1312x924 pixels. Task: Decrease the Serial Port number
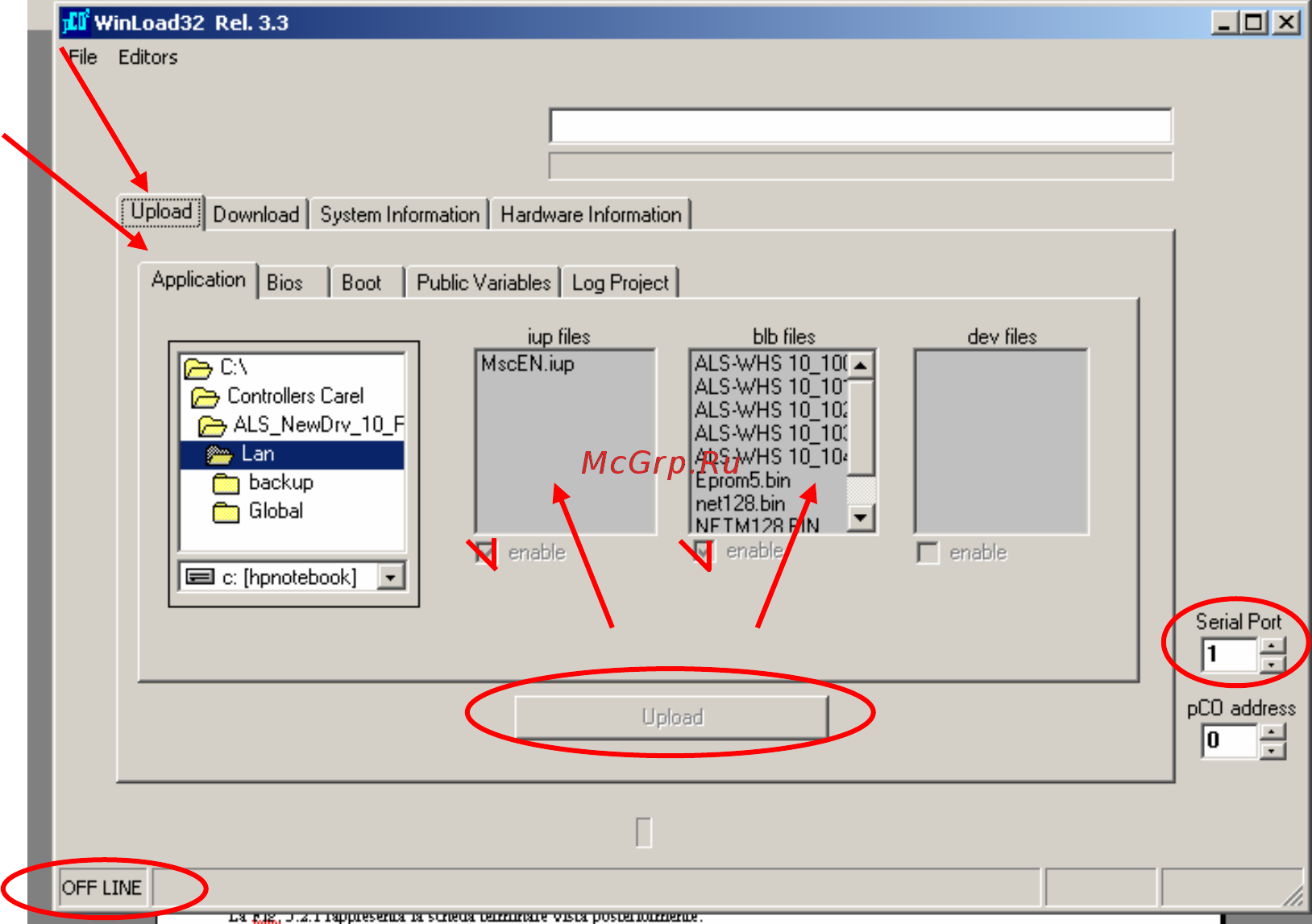[x=1272, y=664]
